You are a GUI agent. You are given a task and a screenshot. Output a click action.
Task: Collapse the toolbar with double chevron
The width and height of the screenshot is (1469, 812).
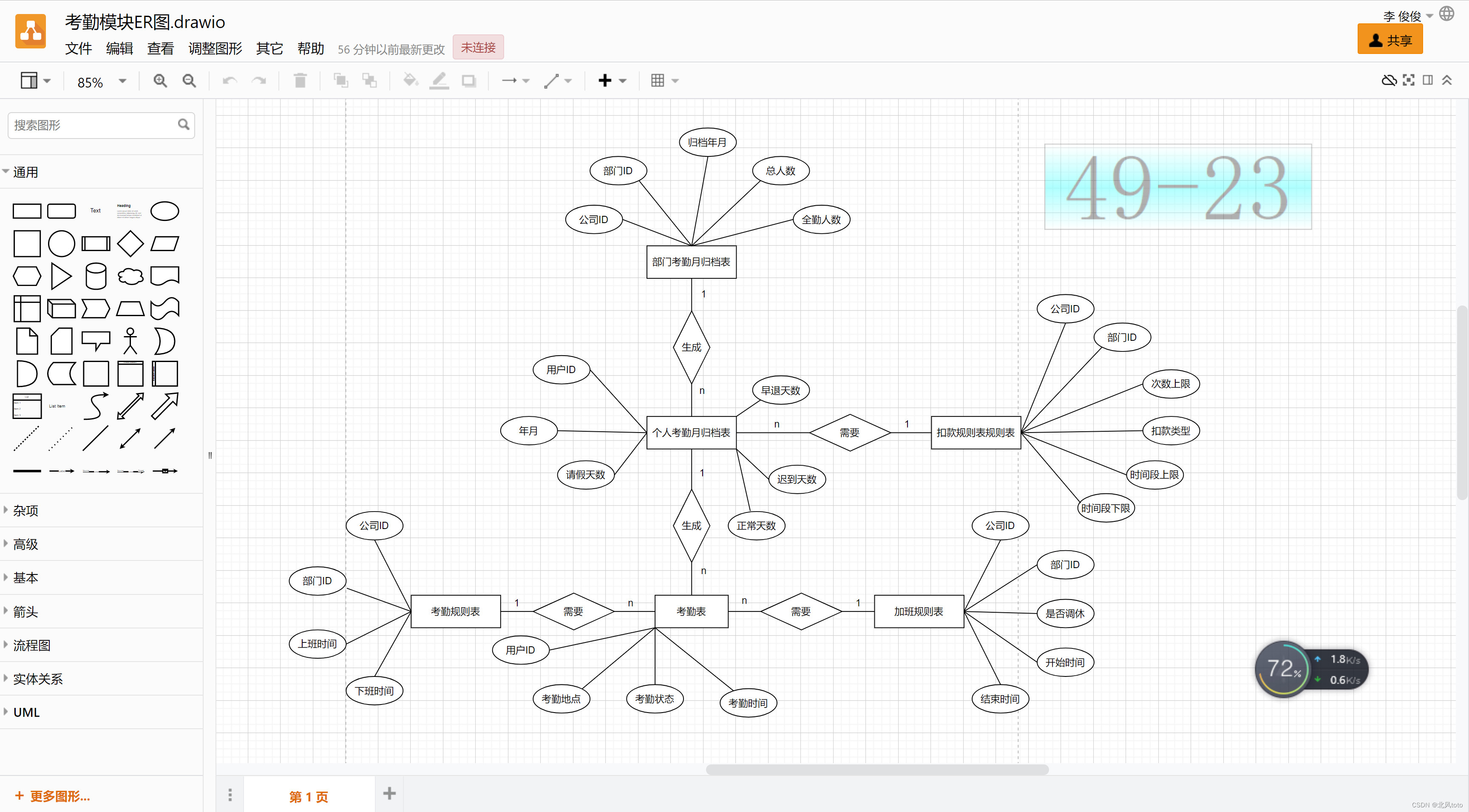click(1447, 80)
